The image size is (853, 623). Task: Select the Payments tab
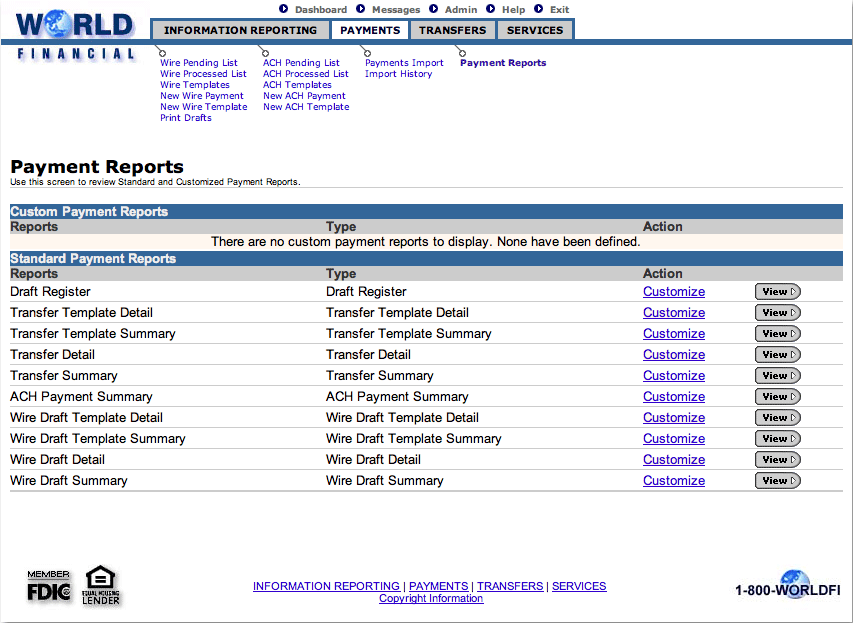(x=370, y=30)
